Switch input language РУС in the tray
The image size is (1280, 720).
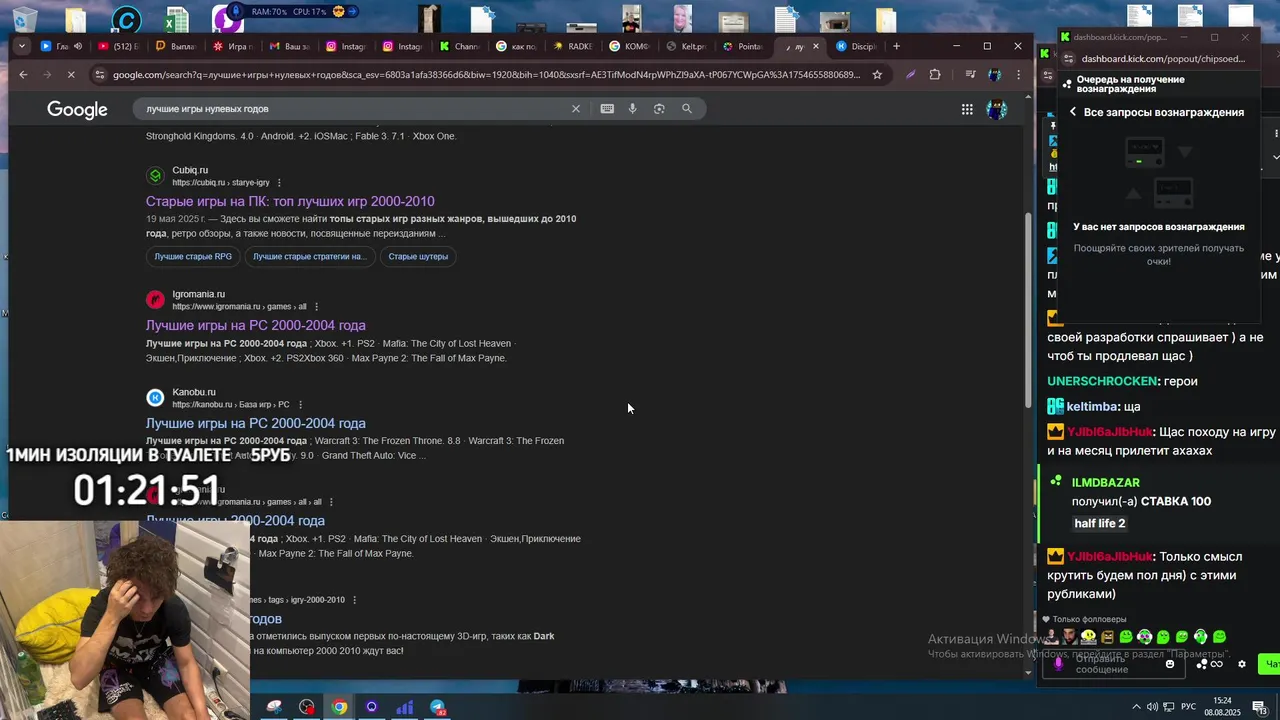pyautogui.click(x=1189, y=707)
